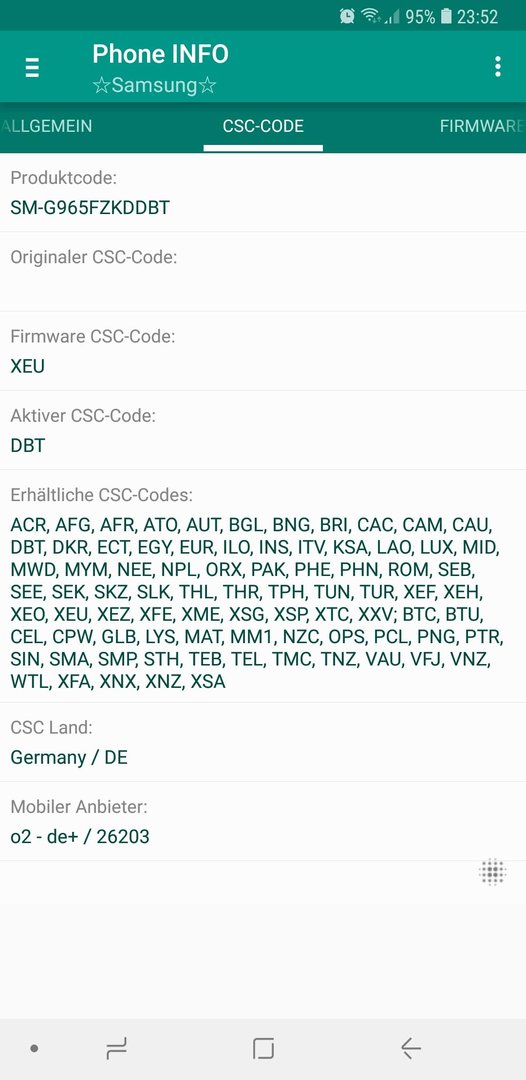This screenshot has width=526, height=1080.
Task: Tap the Aktiver CSC-Code DBT row
Action: pos(263,430)
